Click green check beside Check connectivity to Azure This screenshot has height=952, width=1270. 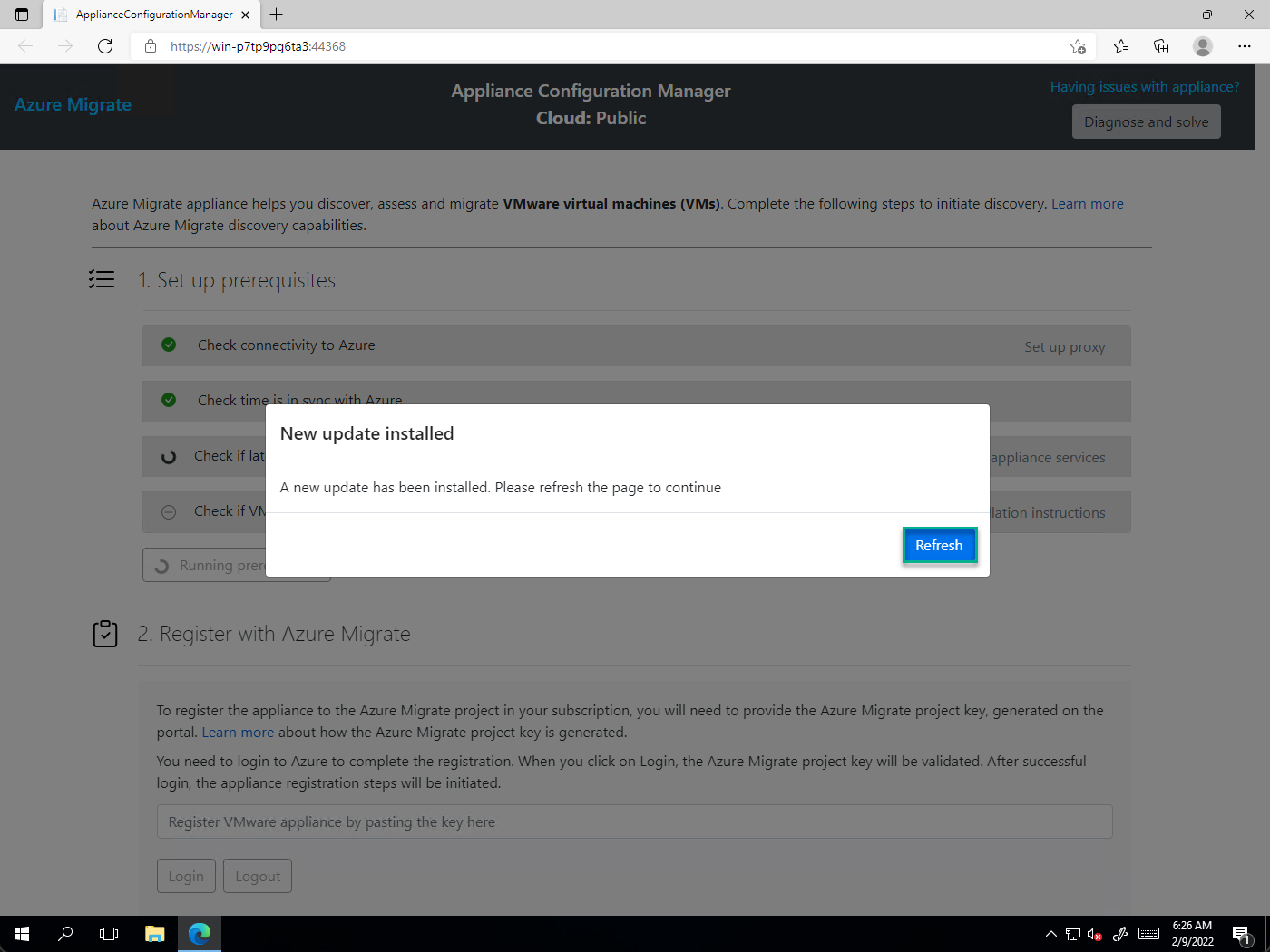coord(169,345)
